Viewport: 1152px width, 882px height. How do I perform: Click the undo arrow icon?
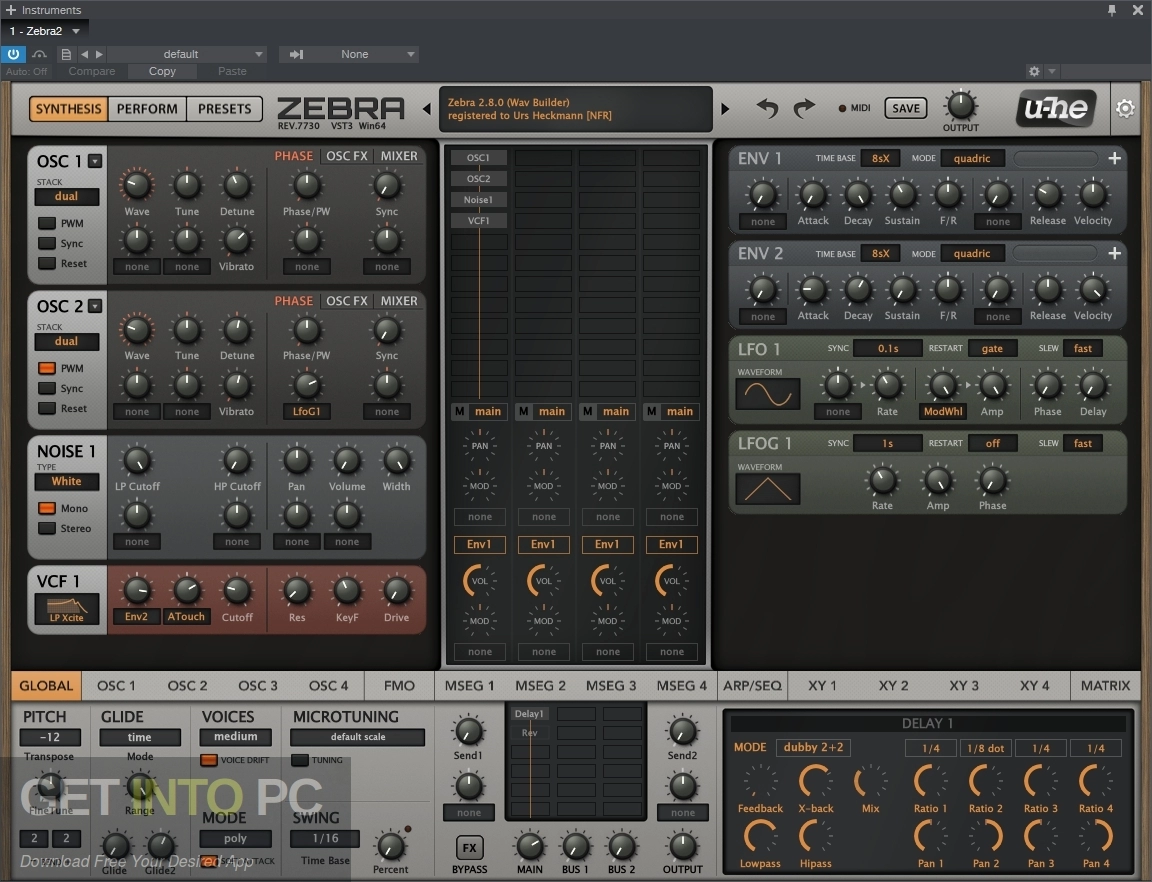click(767, 108)
